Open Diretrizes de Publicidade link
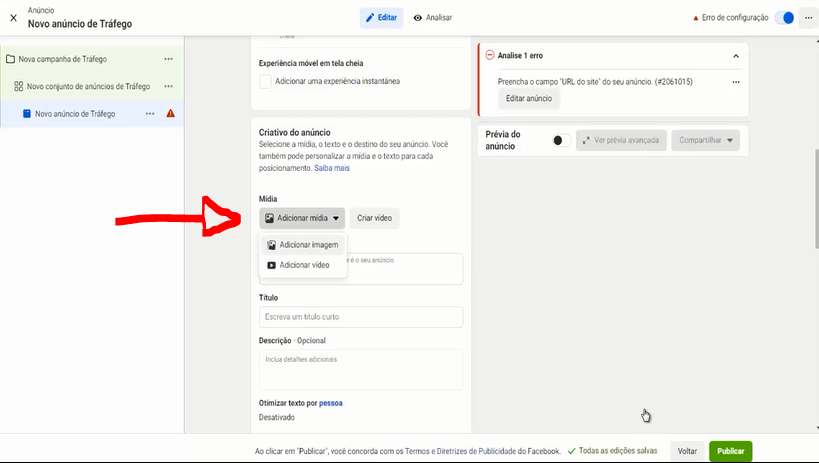819x463 pixels. click(476, 451)
